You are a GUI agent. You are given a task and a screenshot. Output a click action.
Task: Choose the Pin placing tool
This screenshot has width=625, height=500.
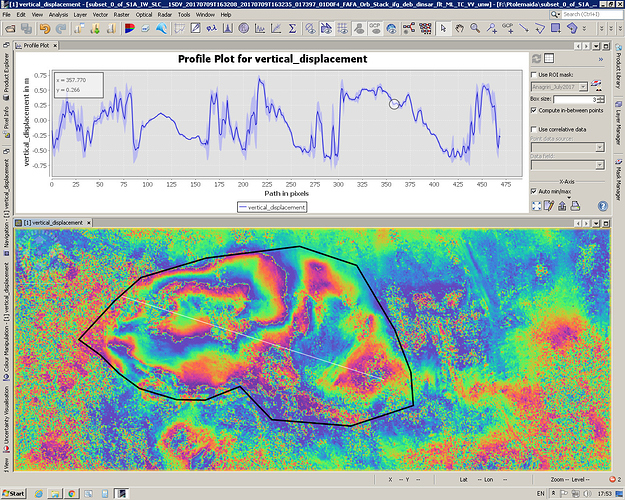(x=491, y=29)
